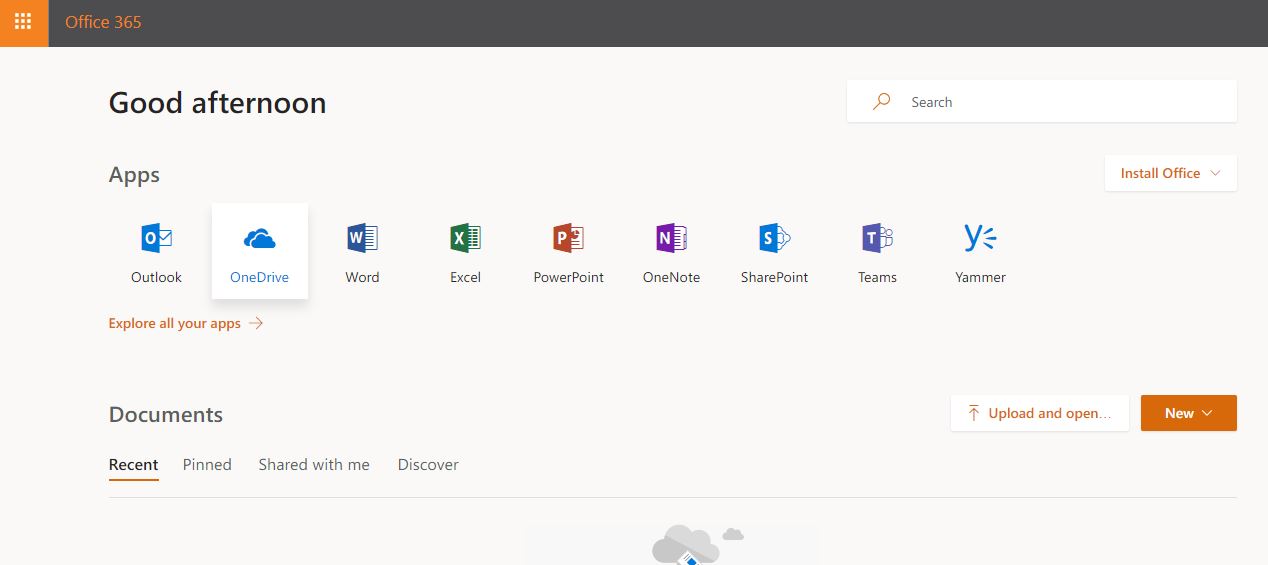Expand the New document dropdown
This screenshot has width=1268, height=565.
[x=1188, y=413]
